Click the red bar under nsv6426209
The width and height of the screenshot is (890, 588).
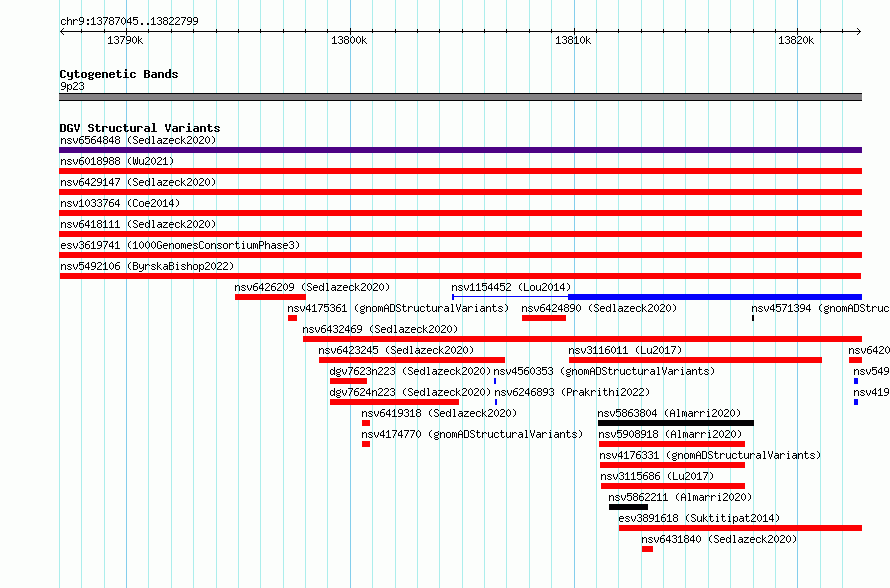pyautogui.click(x=270, y=297)
